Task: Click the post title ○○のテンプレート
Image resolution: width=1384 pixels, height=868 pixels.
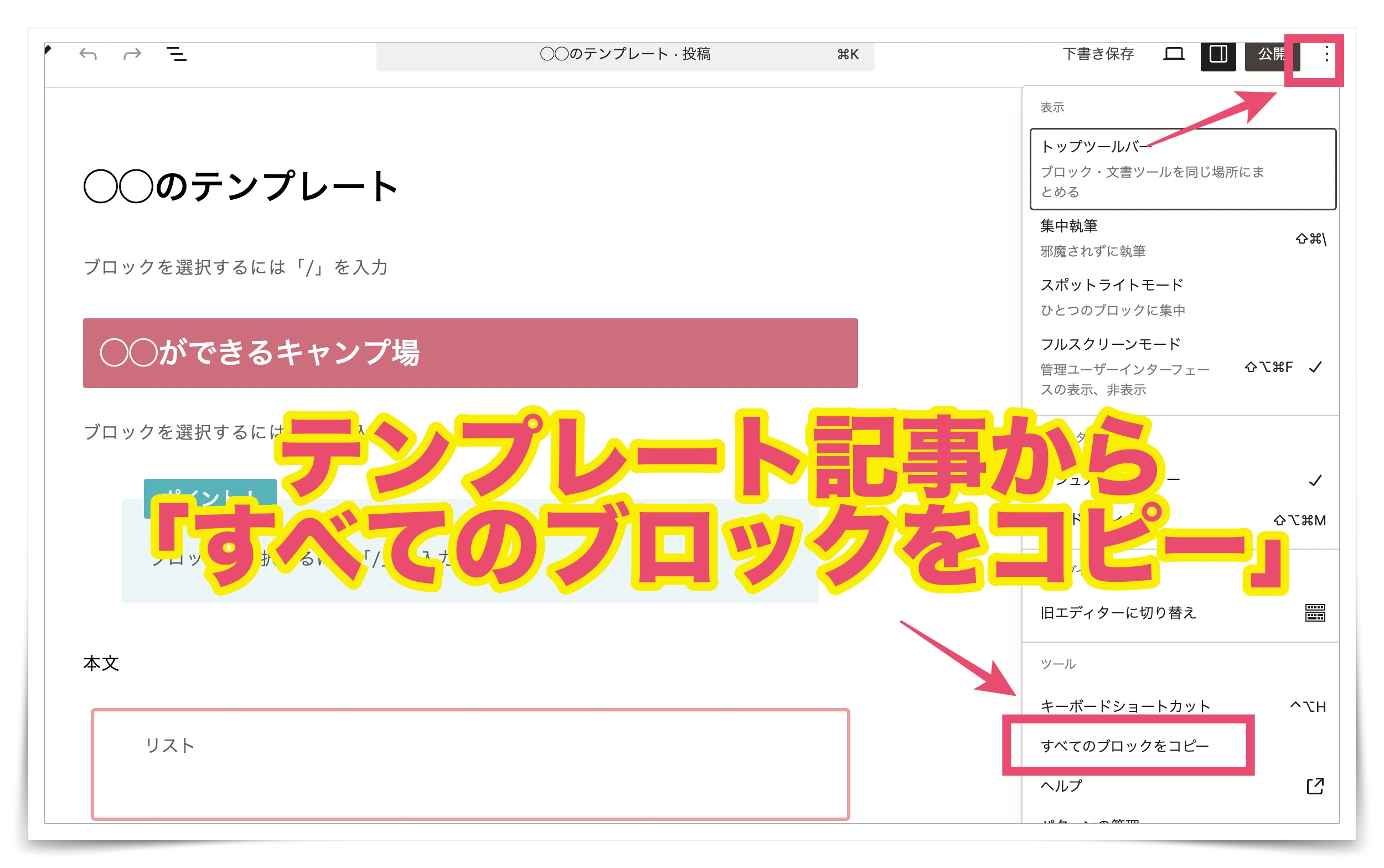Action: (240, 186)
